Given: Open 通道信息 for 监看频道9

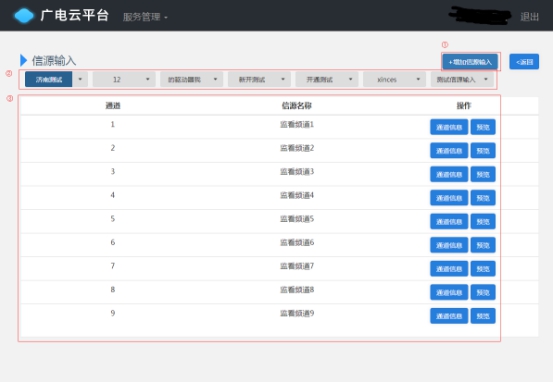Looking at the screenshot, I should [449, 316].
